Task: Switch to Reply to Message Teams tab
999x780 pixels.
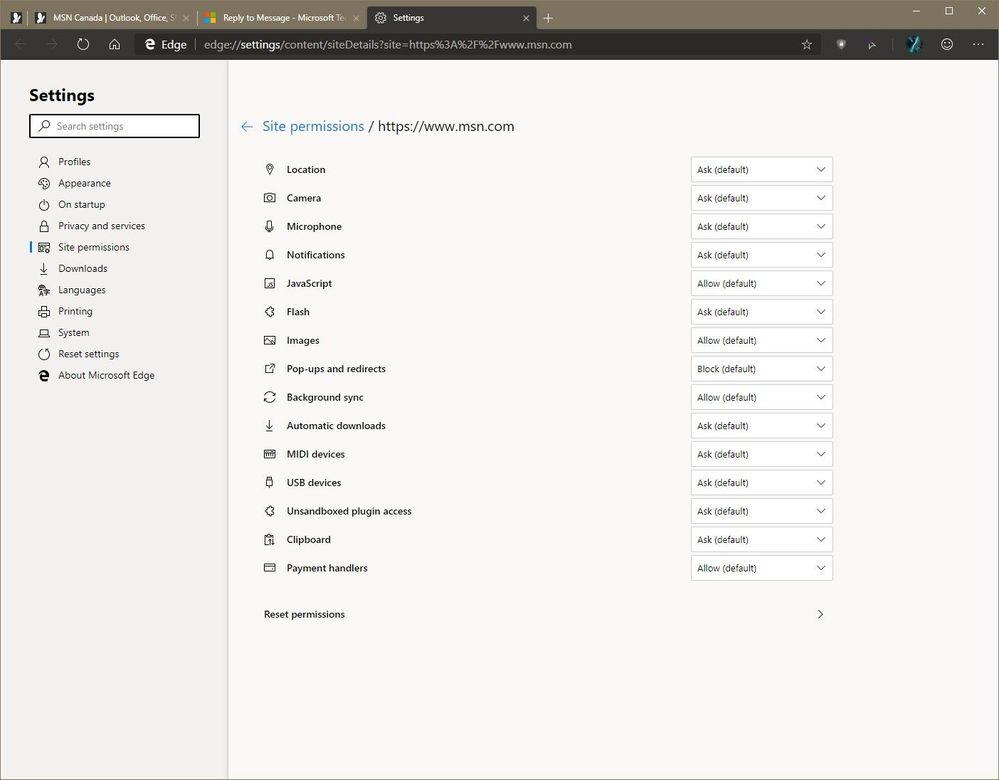Action: coord(280,18)
